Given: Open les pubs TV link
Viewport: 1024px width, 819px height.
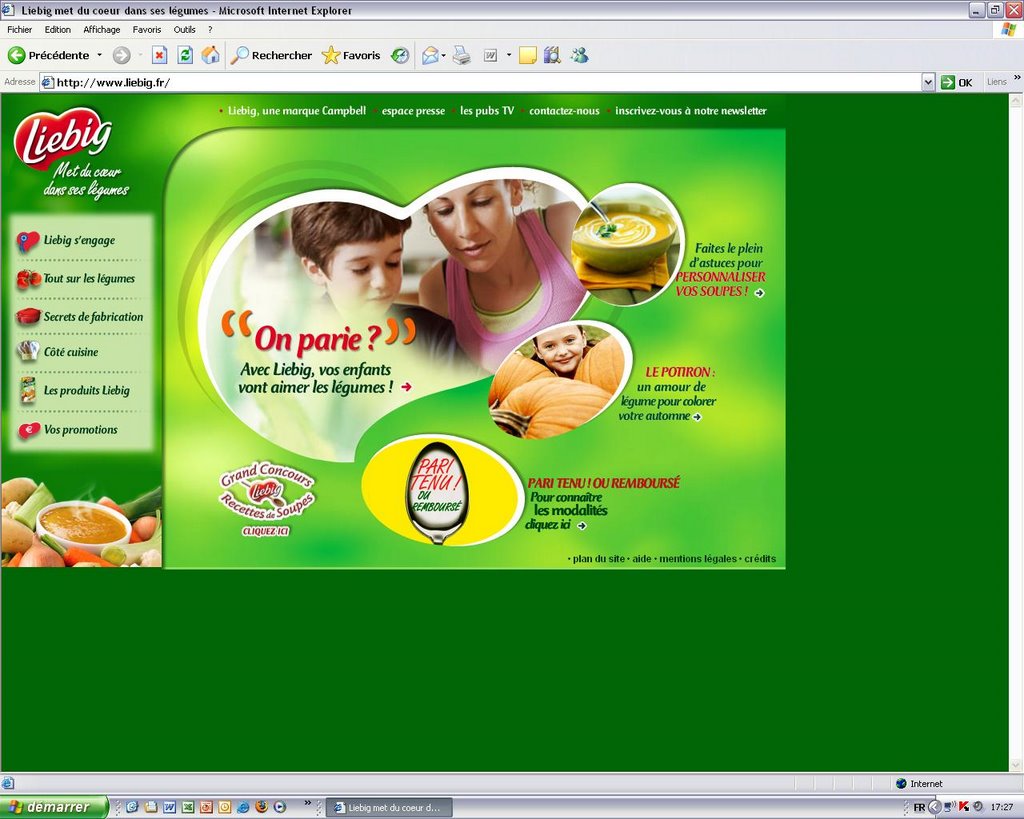Looking at the screenshot, I should (x=487, y=111).
